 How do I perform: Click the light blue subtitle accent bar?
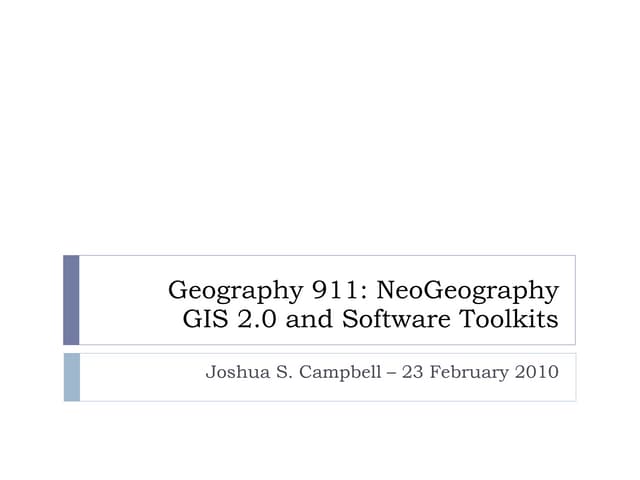[71, 377]
